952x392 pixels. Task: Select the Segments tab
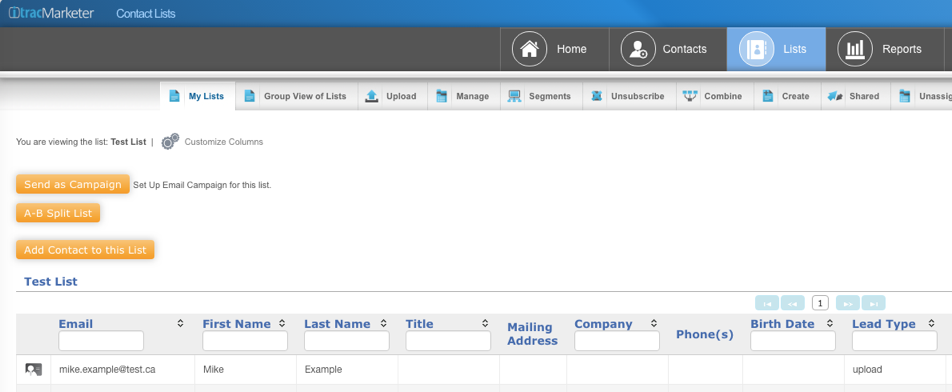pyautogui.click(x=542, y=96)
